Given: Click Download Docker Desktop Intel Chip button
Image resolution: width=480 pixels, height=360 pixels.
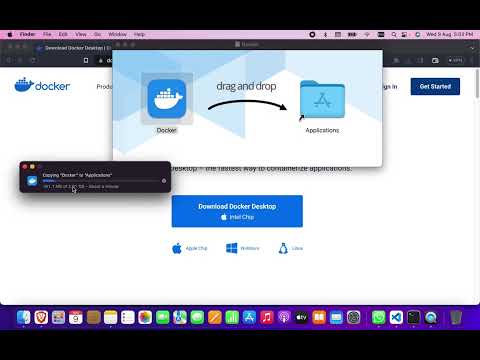Looking at the screenshot, I should point(237,211).
